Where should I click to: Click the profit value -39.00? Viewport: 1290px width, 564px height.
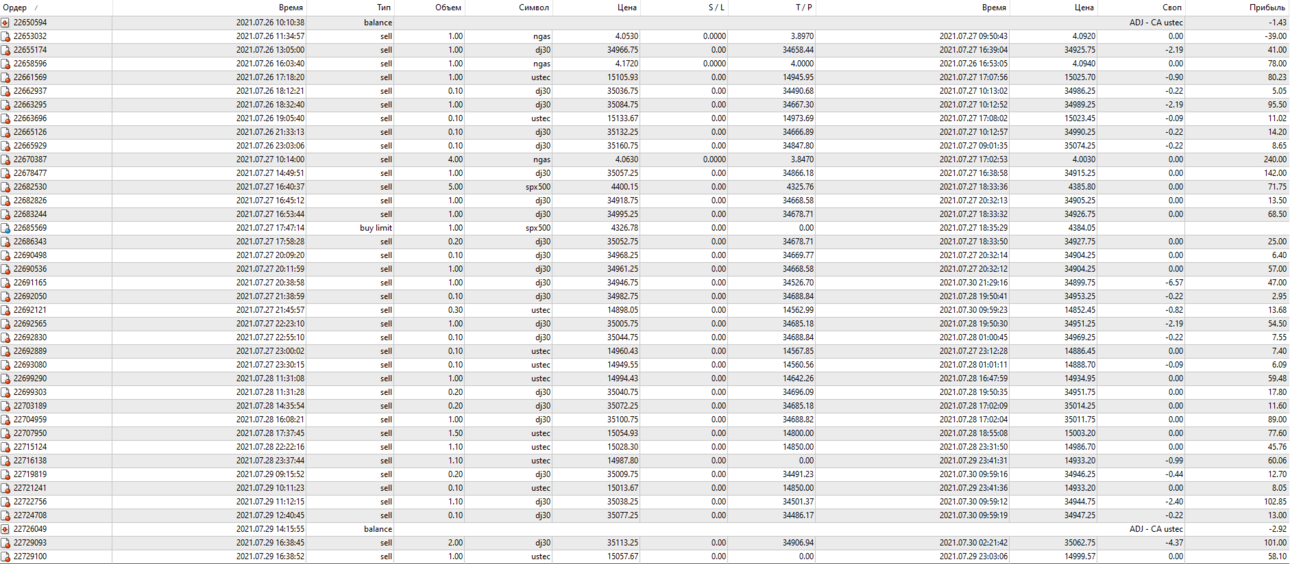[x=1276, y=36]
